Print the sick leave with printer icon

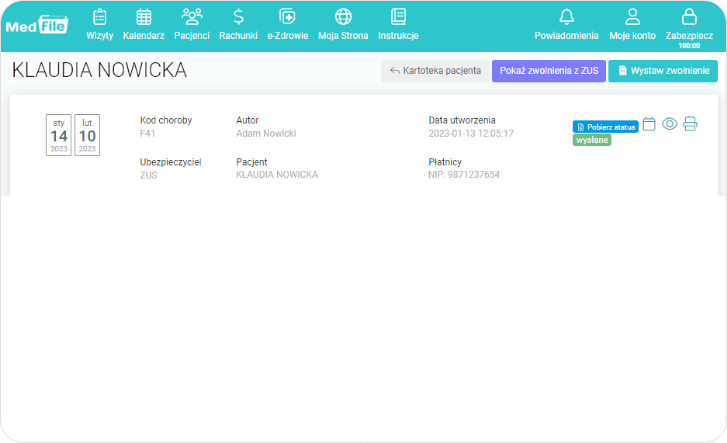coord(690,124)
